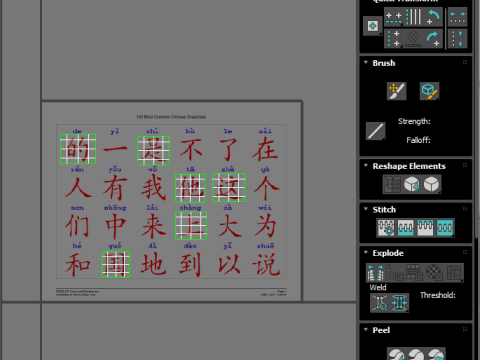Click the Relax Custom cube icon
The width and height of the screenshot is (480, 360).
coord(432,184)
